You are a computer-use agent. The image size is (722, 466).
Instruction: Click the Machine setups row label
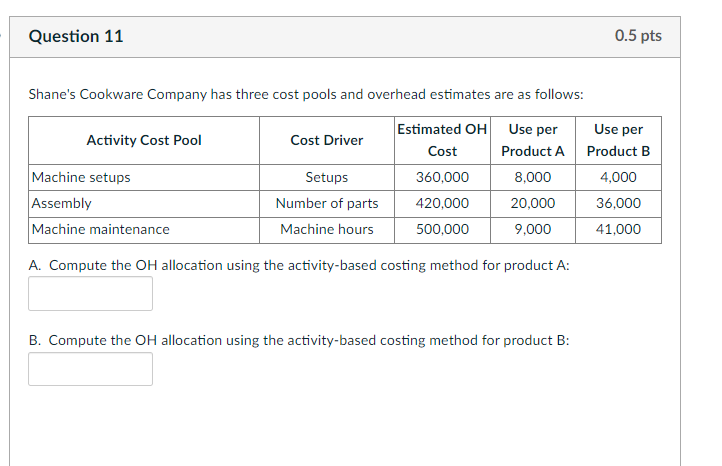click(81, 177)
